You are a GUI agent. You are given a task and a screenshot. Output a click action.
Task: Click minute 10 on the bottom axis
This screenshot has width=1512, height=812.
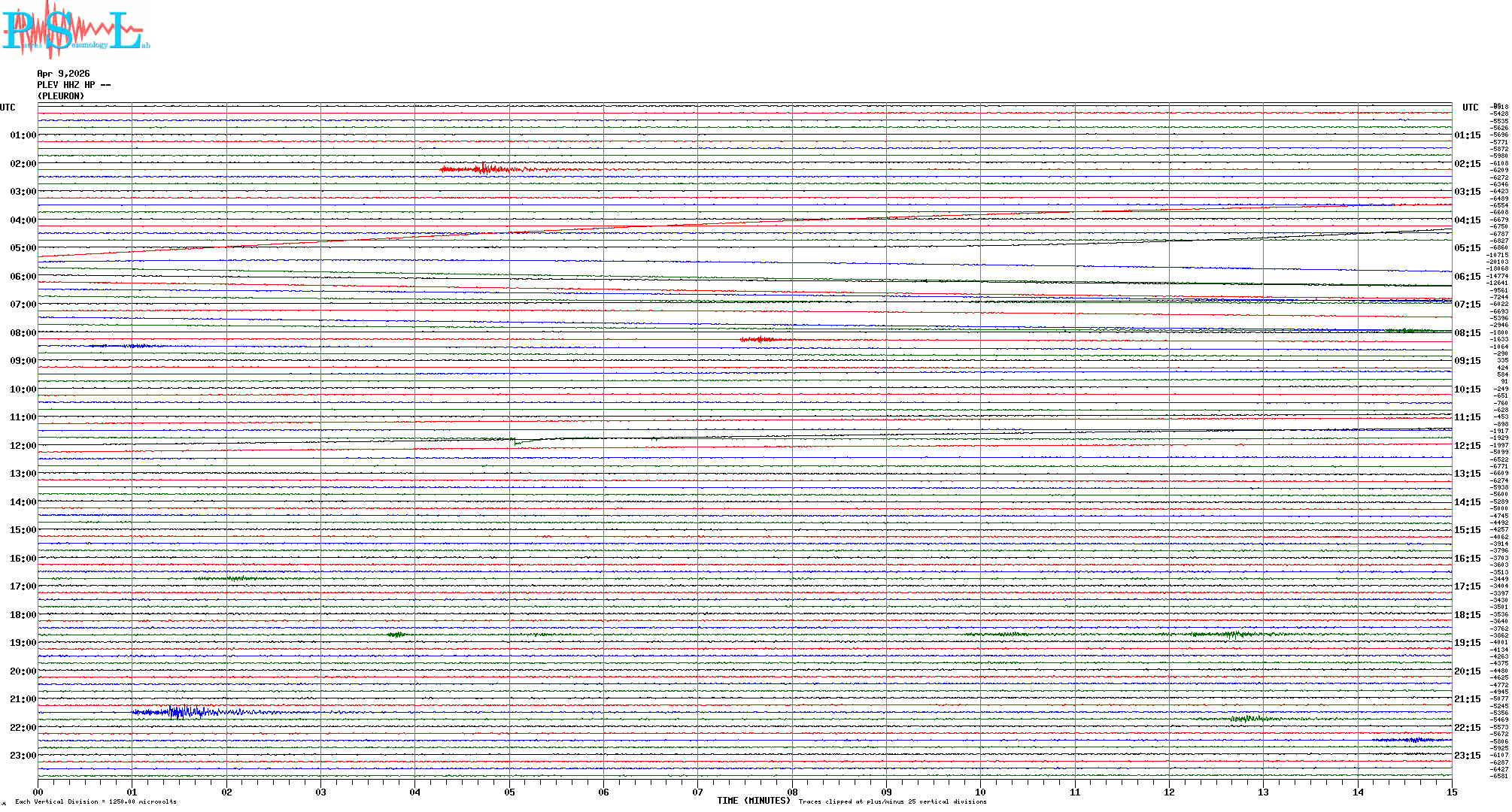pos(980,792)
